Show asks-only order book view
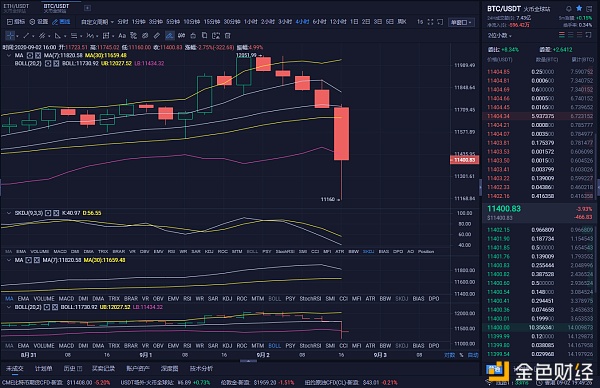600x388 pixels. (x=579, y=35)
